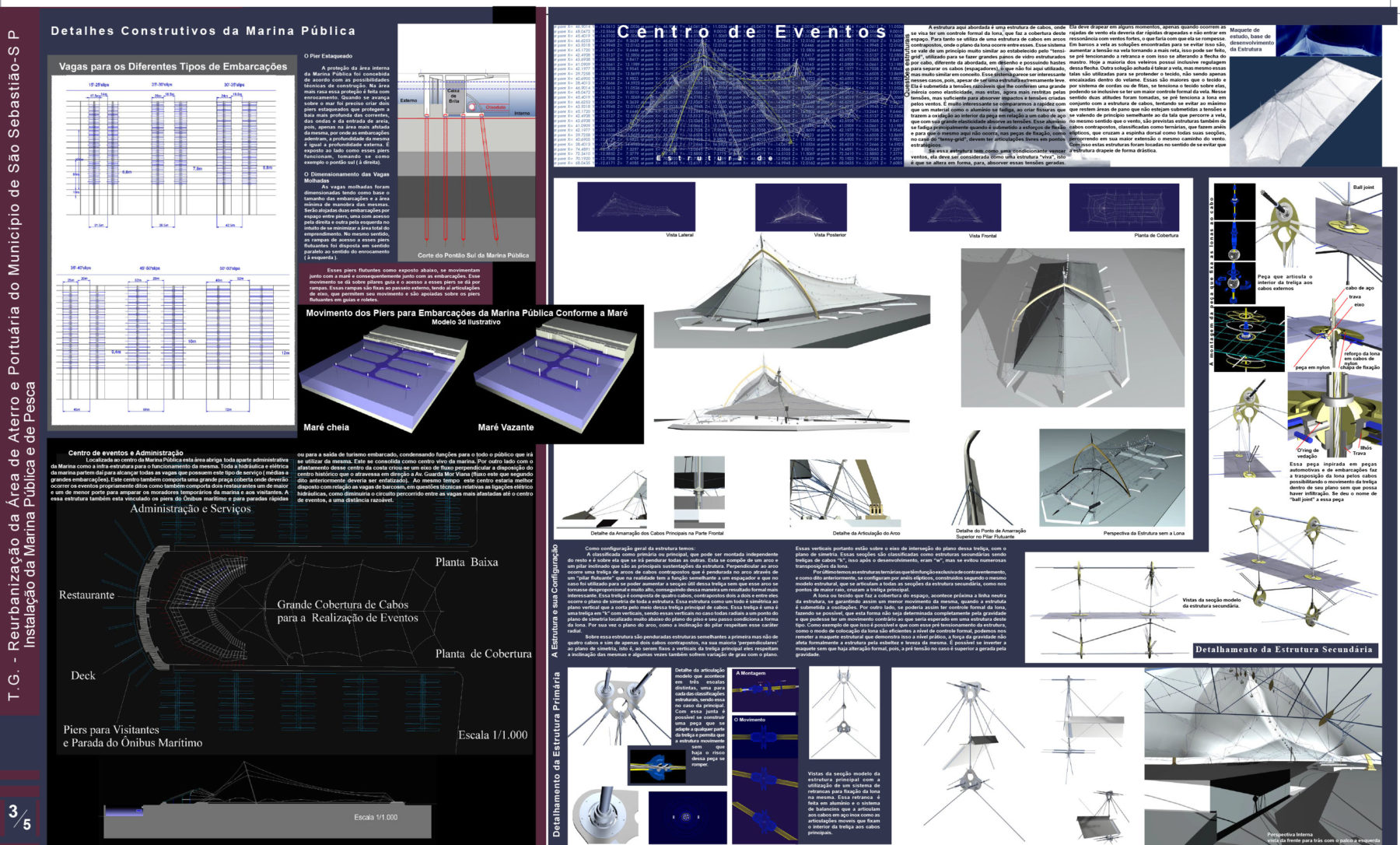Click the 'Detalhamento da Estrutura Secundária' banner
Viewport: 1400px width, 845px height.
[1283, 650]
